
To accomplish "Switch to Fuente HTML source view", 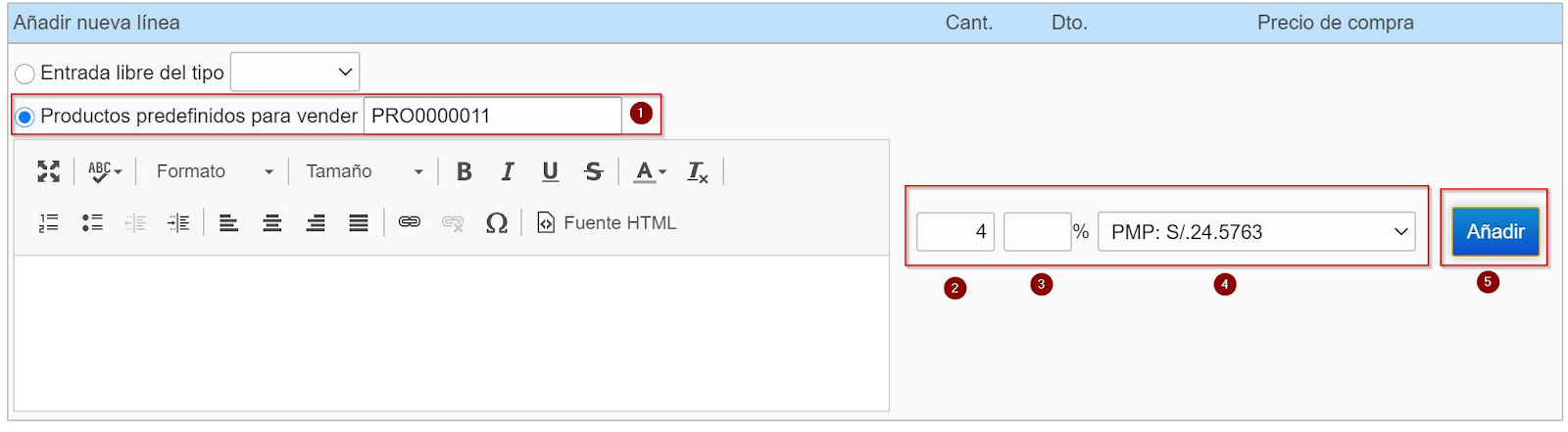I will point(607,223).
